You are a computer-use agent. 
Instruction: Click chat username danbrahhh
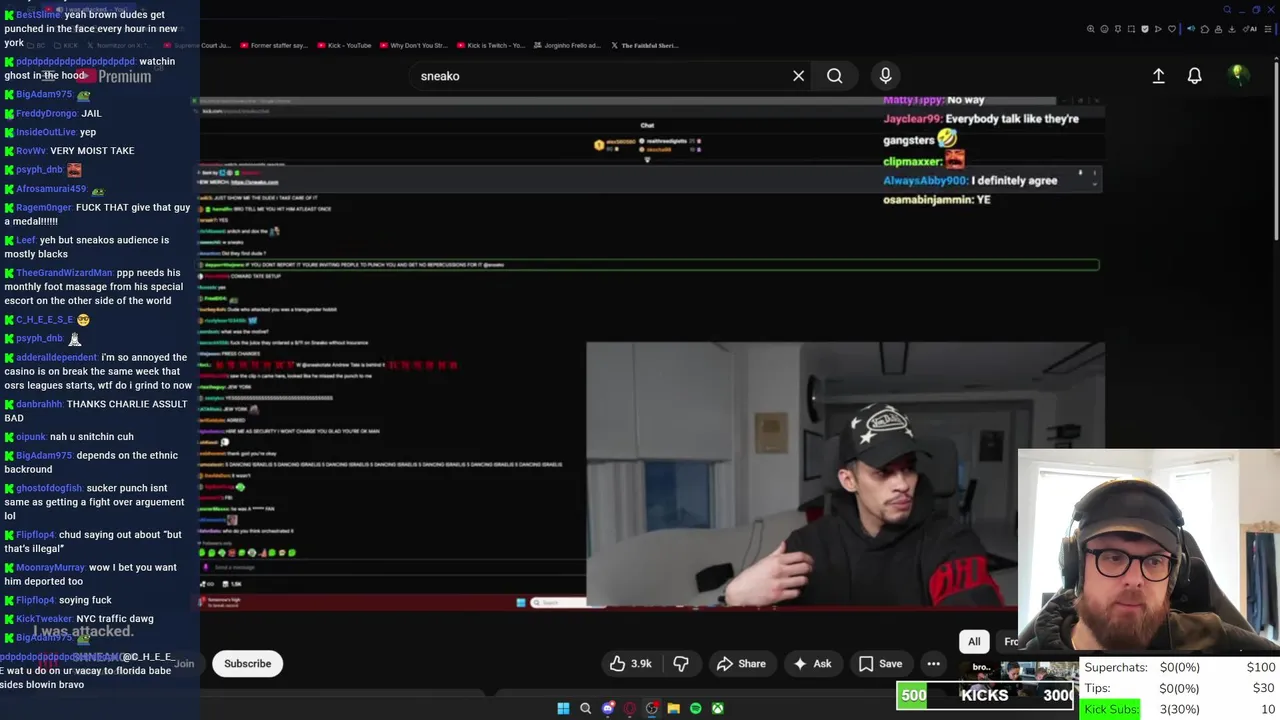[39, 404]
